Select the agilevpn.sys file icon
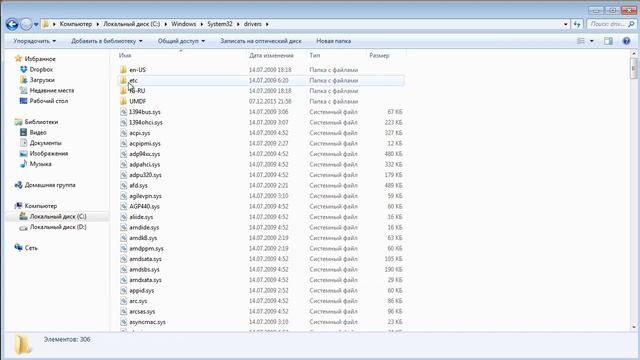Viewport: 640px width, 360px height. coord(124,196)
